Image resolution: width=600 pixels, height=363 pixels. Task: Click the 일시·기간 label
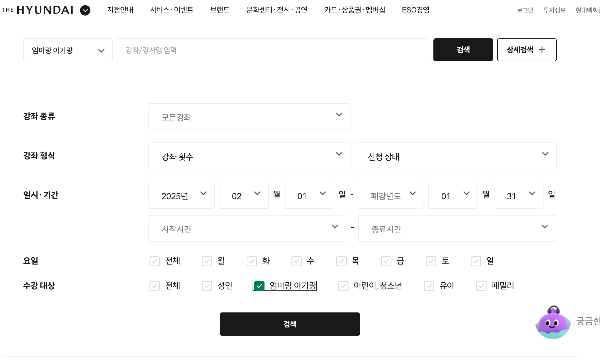41,195
